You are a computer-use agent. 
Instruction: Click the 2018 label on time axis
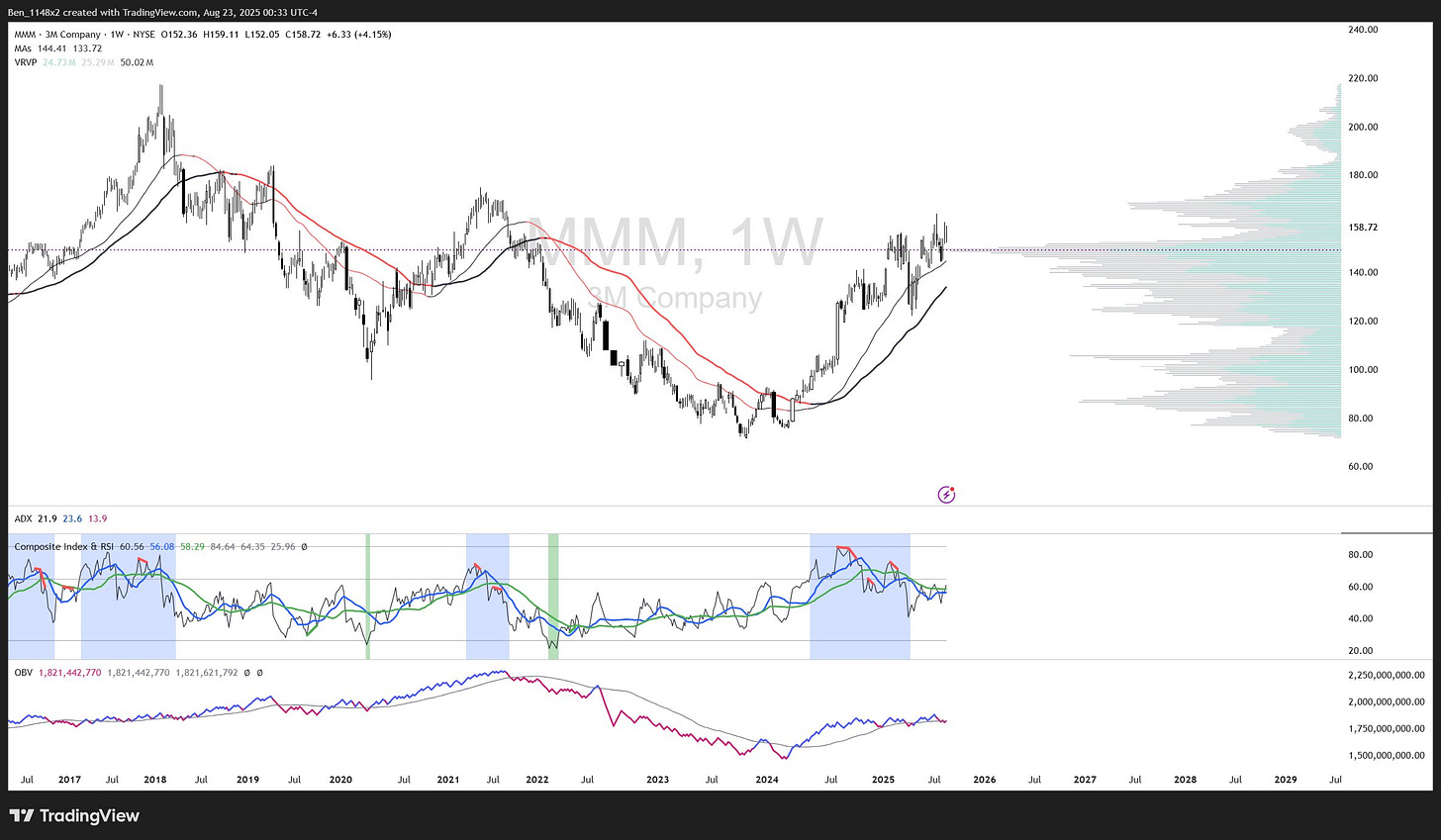(155, 780)
